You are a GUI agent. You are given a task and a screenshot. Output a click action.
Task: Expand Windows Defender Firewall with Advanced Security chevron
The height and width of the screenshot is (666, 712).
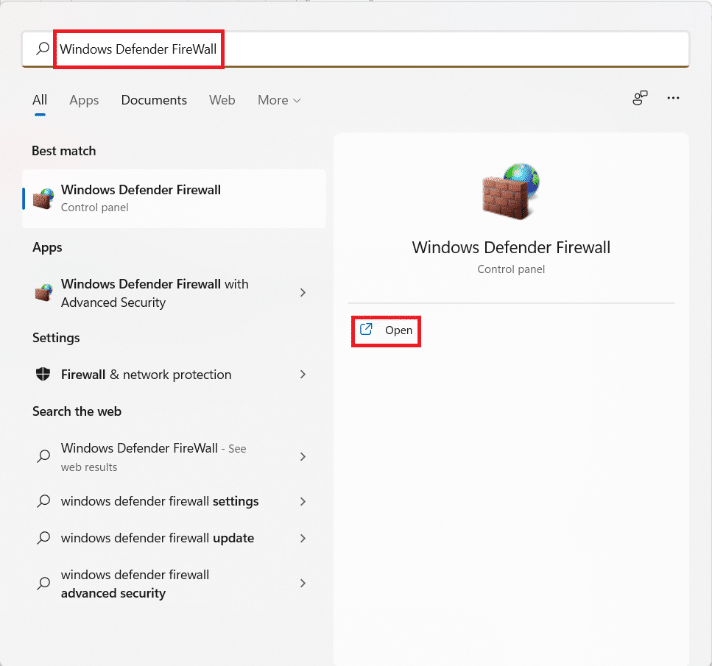point(303,293)
